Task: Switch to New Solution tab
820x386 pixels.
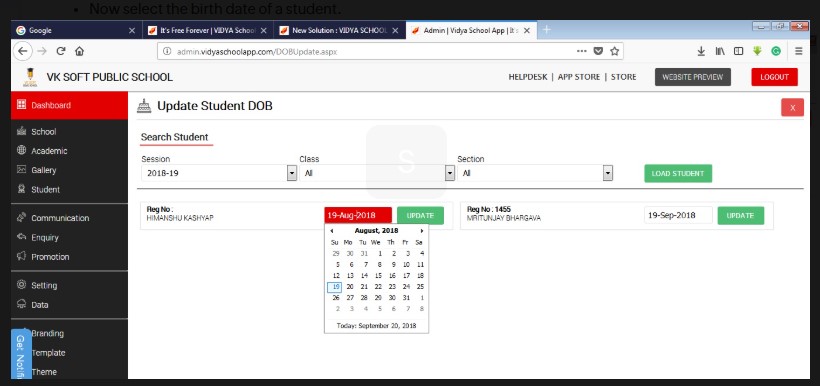Action: [339, 30]
